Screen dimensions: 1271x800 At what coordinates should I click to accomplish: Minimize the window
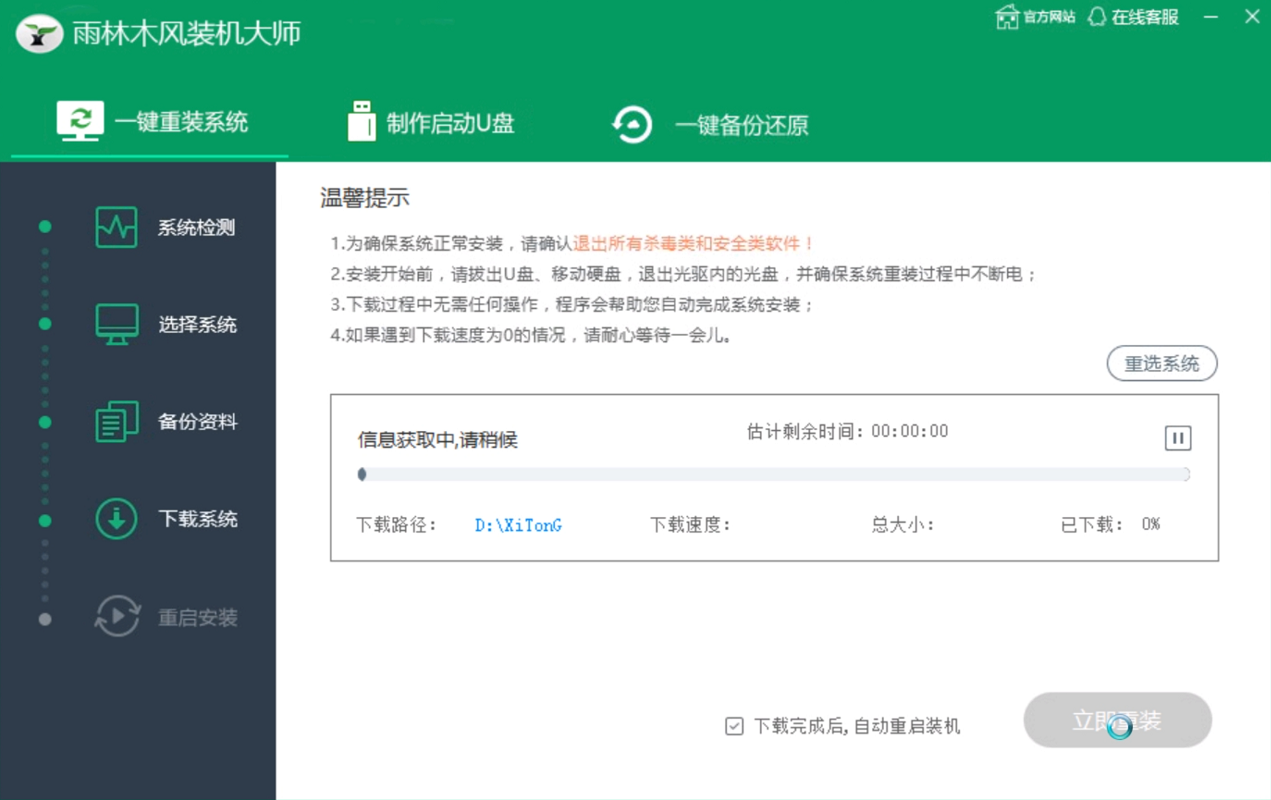tap(1211, 17)
